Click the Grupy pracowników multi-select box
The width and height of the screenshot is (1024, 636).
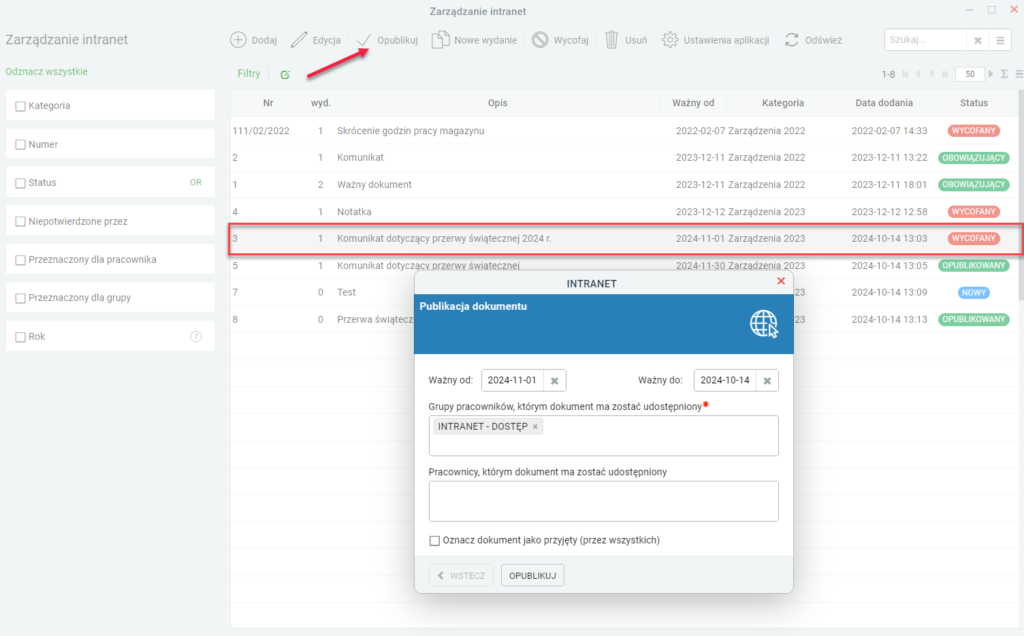603,436
